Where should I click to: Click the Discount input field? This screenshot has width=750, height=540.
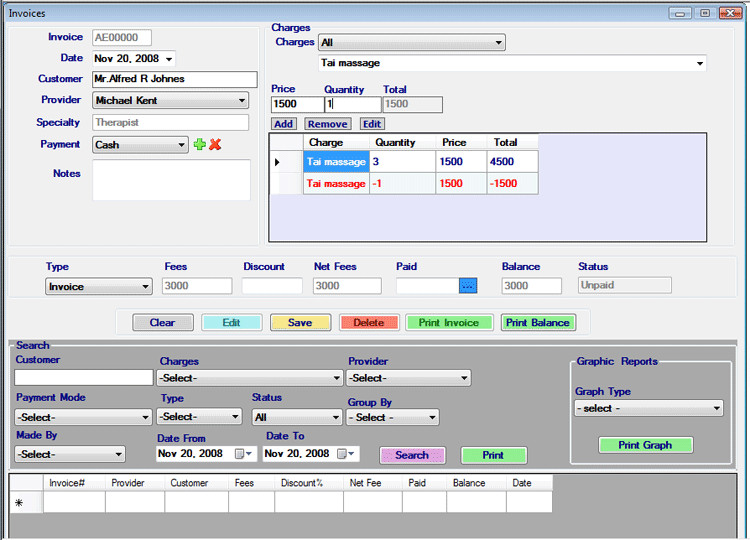[x=272, y=286]
